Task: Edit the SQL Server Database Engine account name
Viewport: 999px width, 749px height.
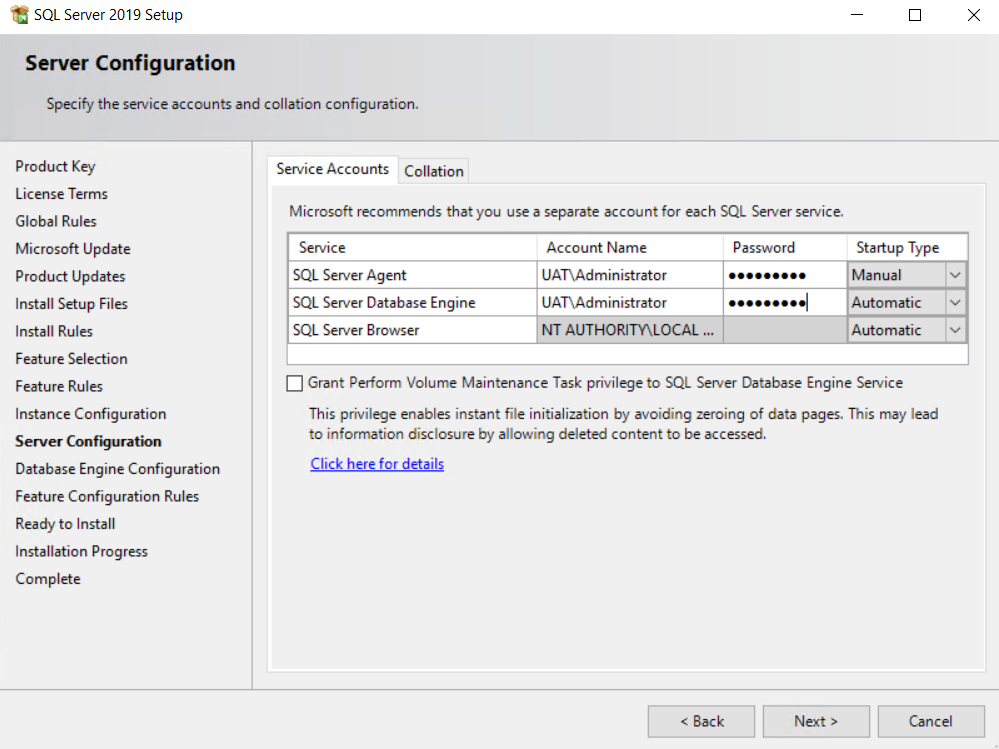Action: click(629, 303)
